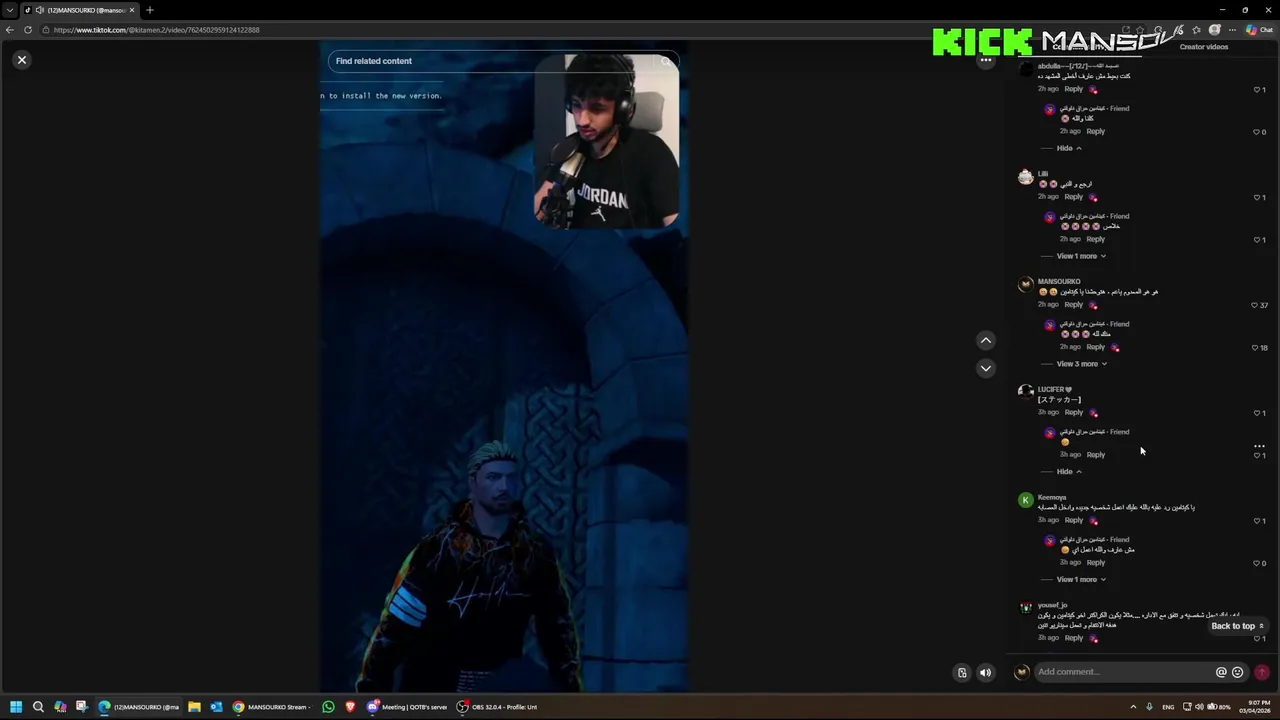Open the Windows Start menu

point(16,707)
